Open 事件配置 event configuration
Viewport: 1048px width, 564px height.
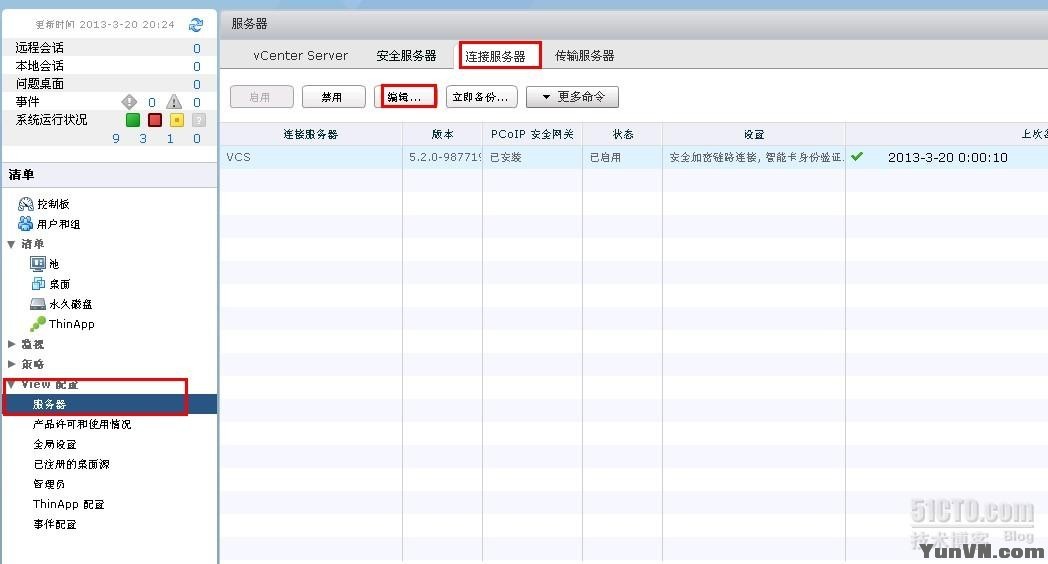(x=55, y=524)
